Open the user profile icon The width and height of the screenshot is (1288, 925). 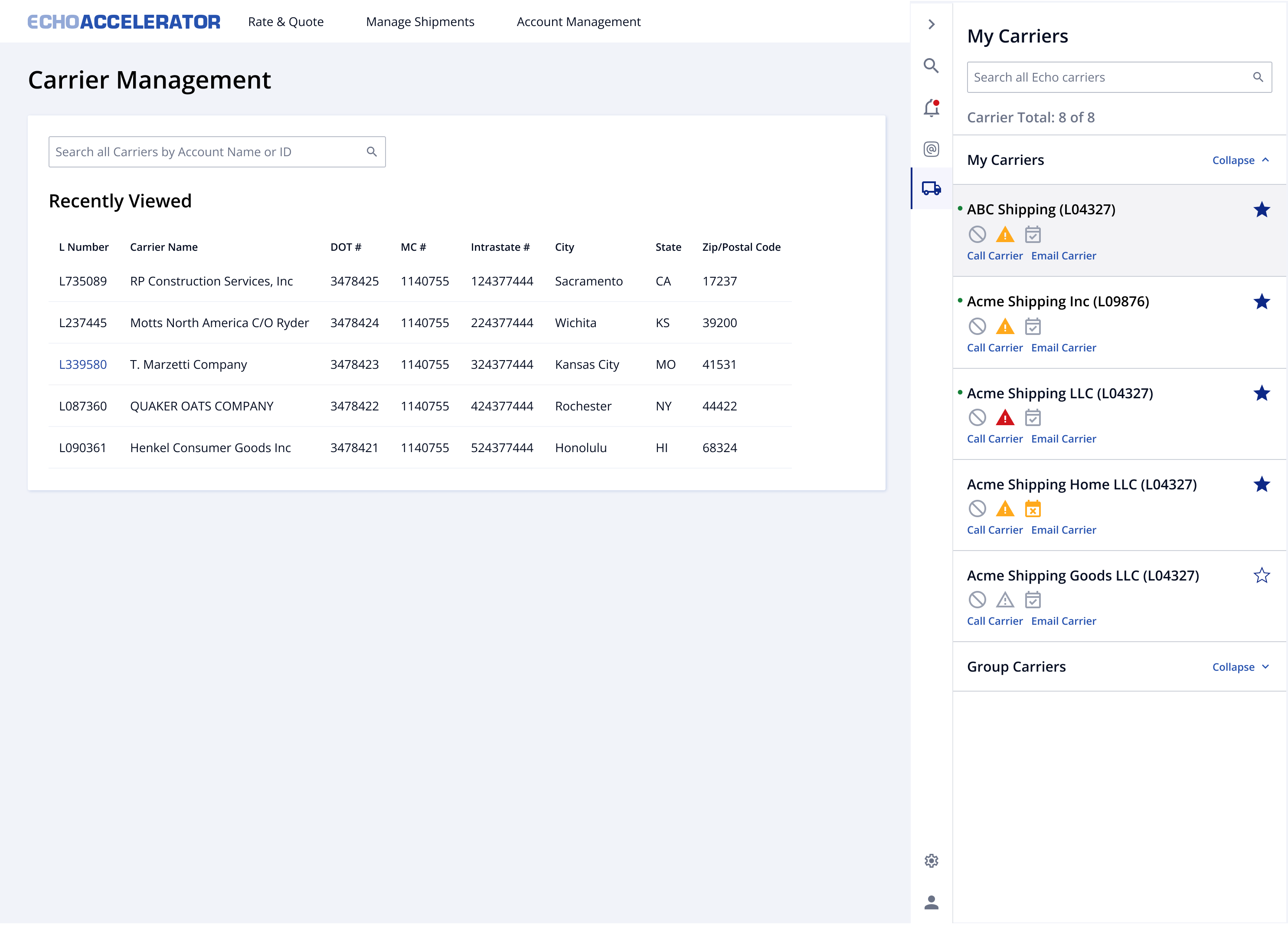[932, 902]
